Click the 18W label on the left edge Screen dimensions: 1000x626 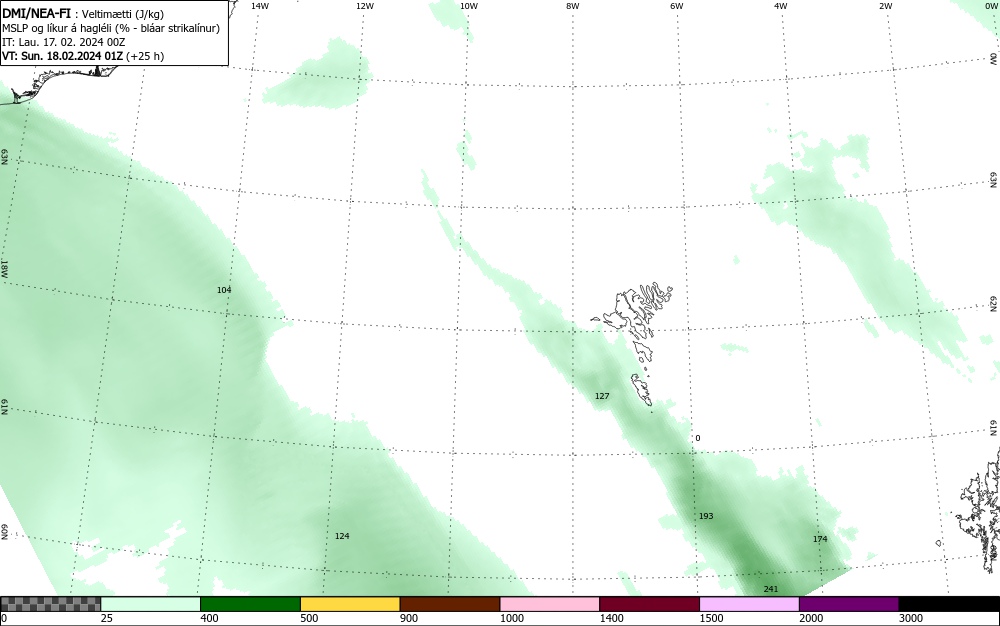pyautogui.click(x=4, y=268)
